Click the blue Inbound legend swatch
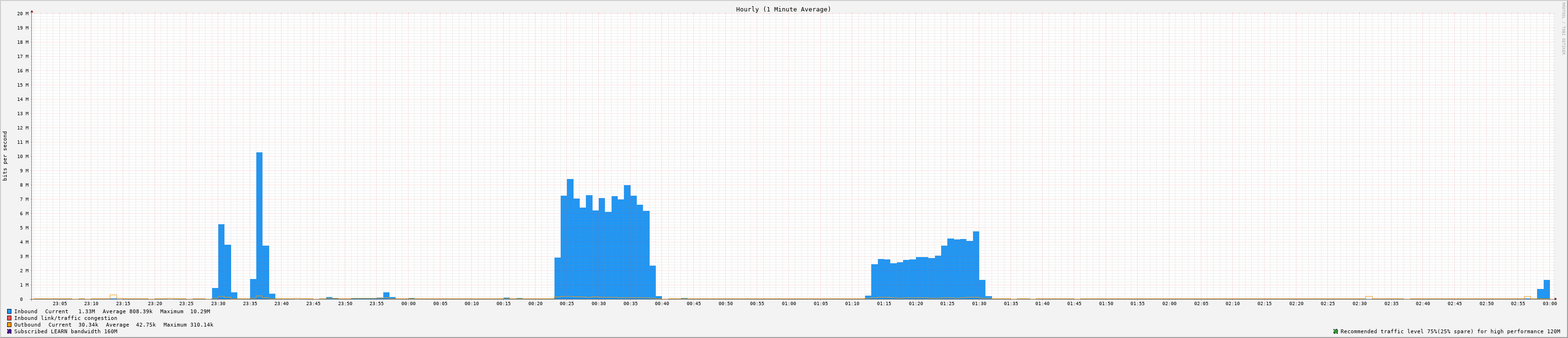The height and width of the screenshot is (338, 1568). 9,311
